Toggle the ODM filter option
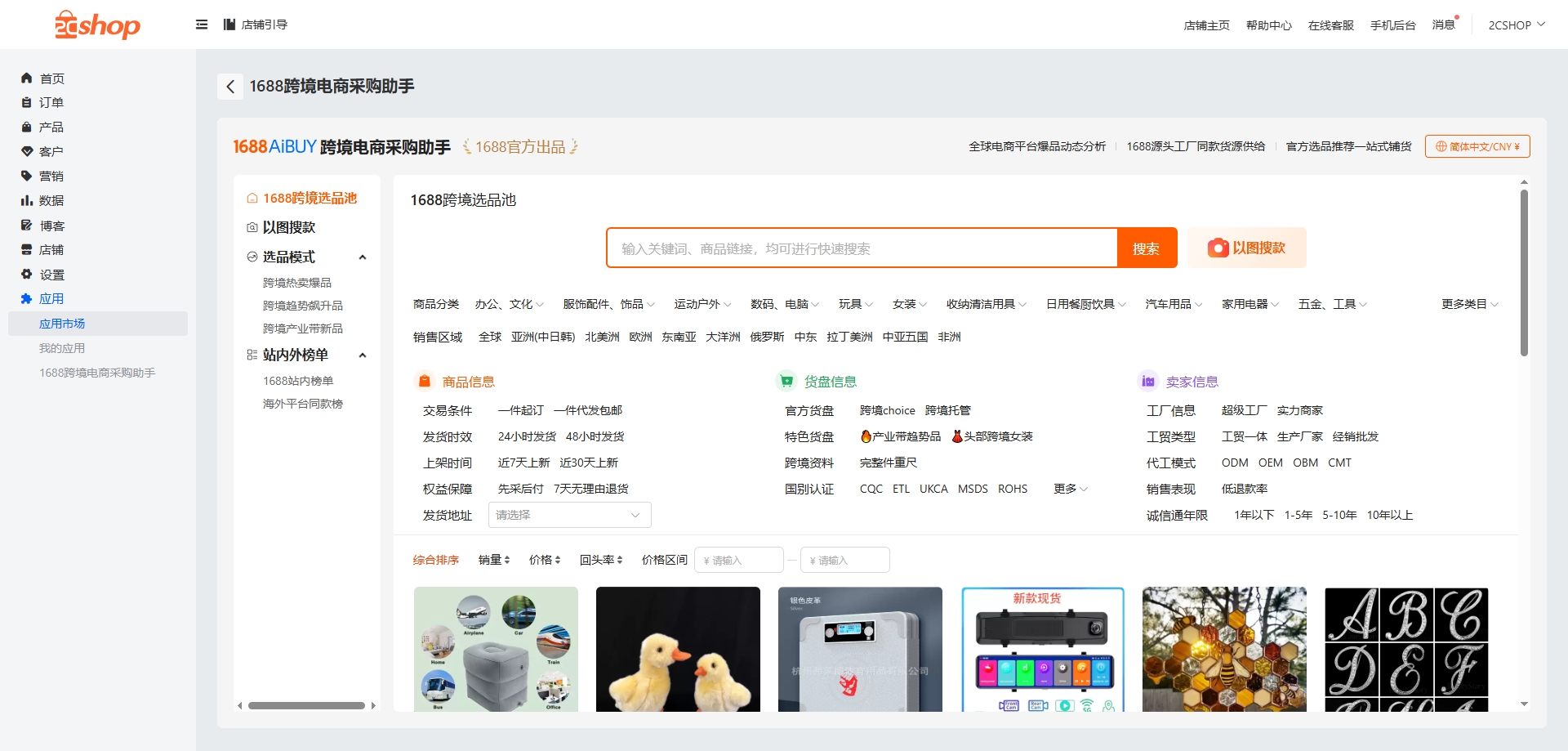The image size is (1568, 751). click(1235, 463)
